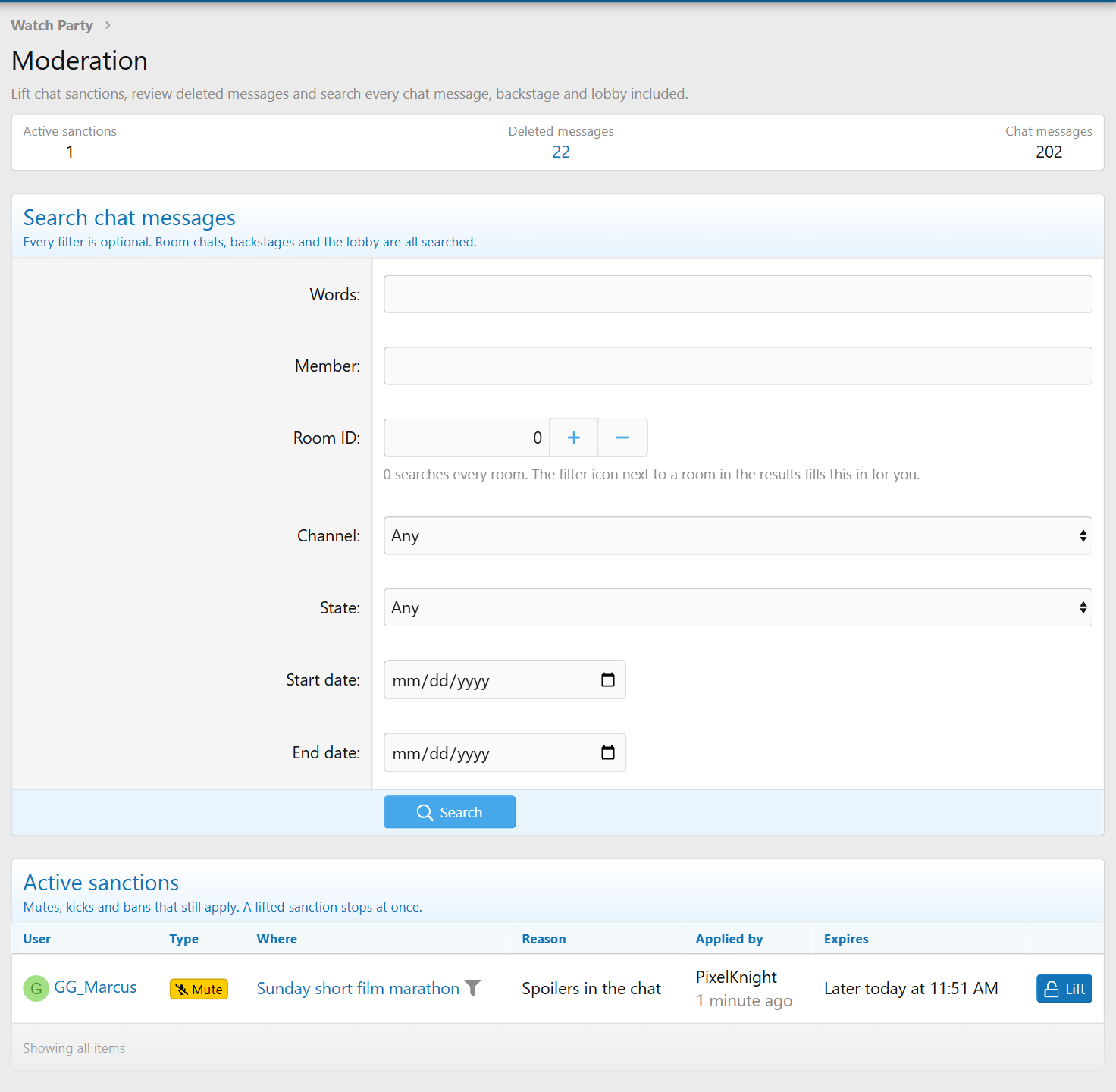The image size is (1116, 1092).
Task: Click the Start date field
Action: click(504, 679)
